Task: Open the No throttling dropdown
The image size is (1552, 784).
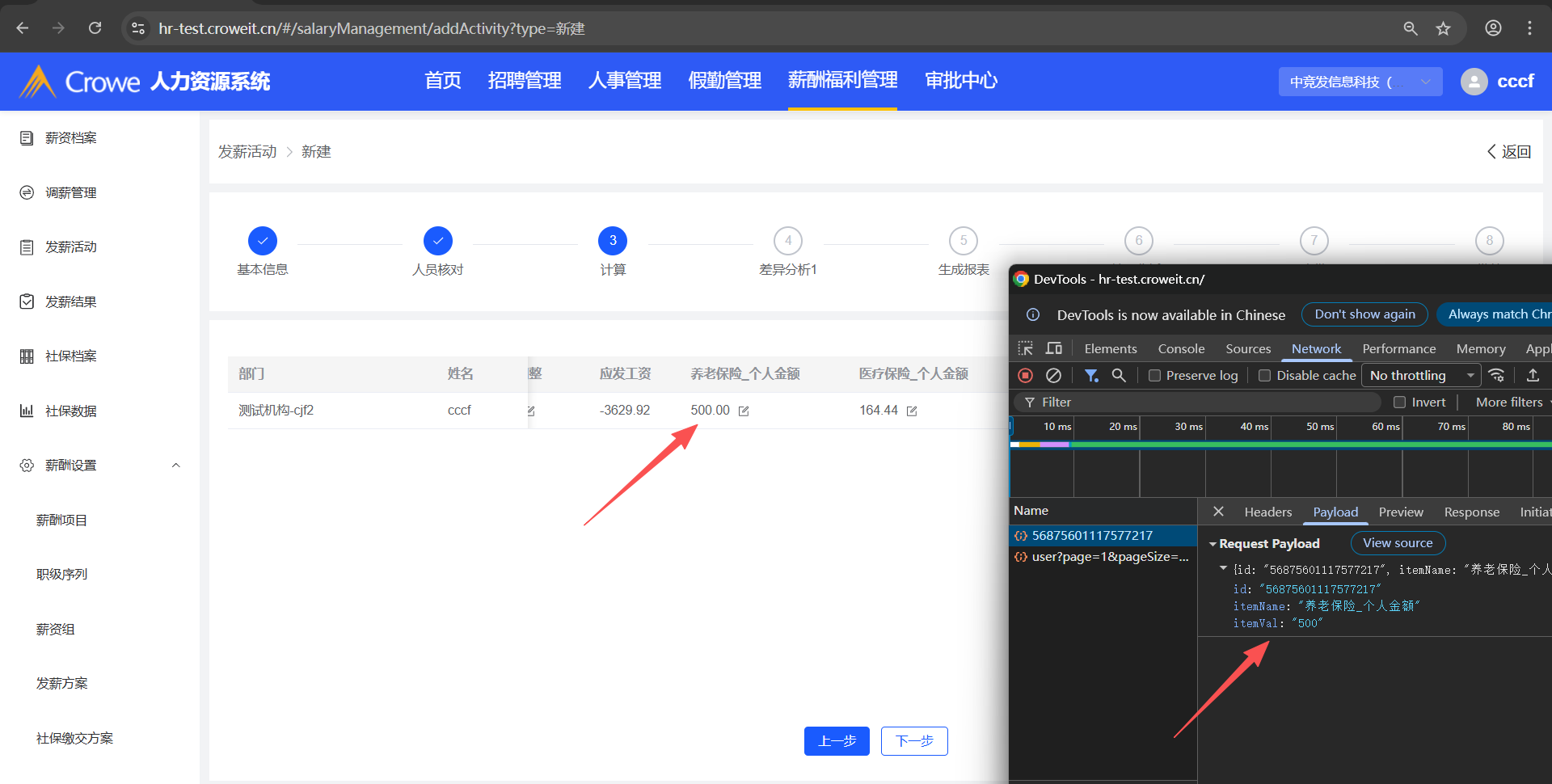Action: click(x=1421, y=375)
